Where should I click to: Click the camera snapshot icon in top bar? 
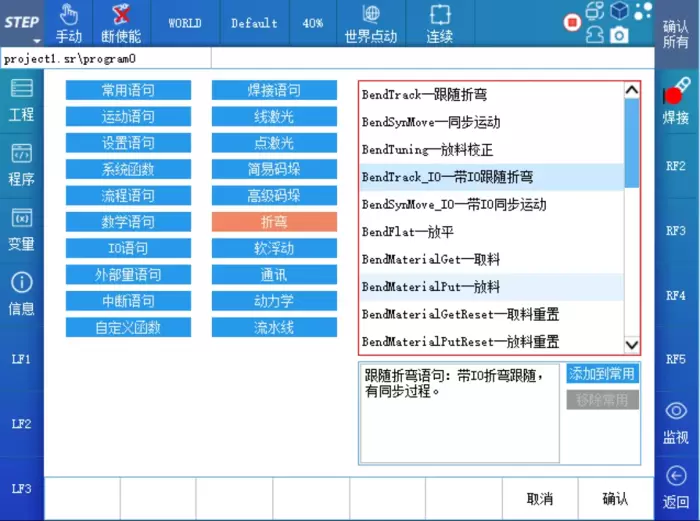point(620,35)
